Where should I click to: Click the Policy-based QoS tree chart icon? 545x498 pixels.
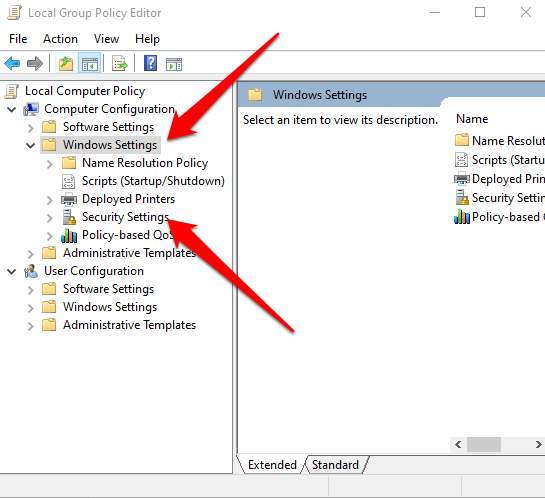69,235
